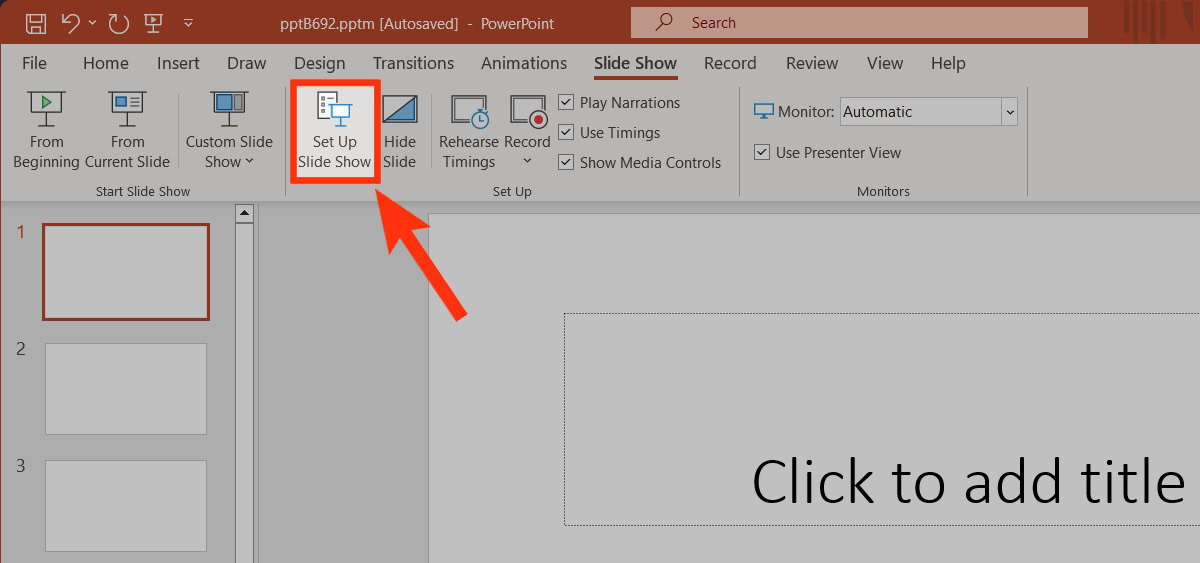Open the File menu
The height and width of the screenshot is (563, 1200).
pos(34,63)
